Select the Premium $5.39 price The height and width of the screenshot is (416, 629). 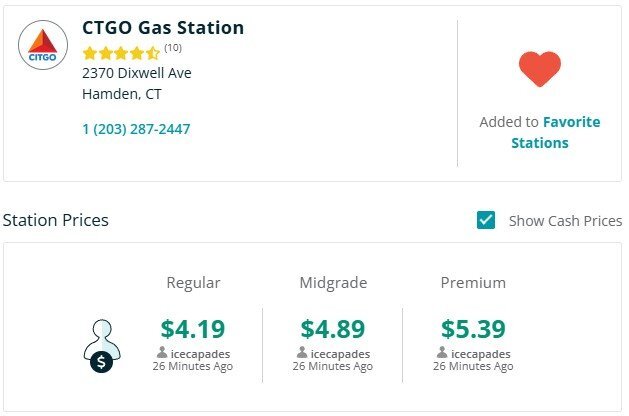click(473, 328)
